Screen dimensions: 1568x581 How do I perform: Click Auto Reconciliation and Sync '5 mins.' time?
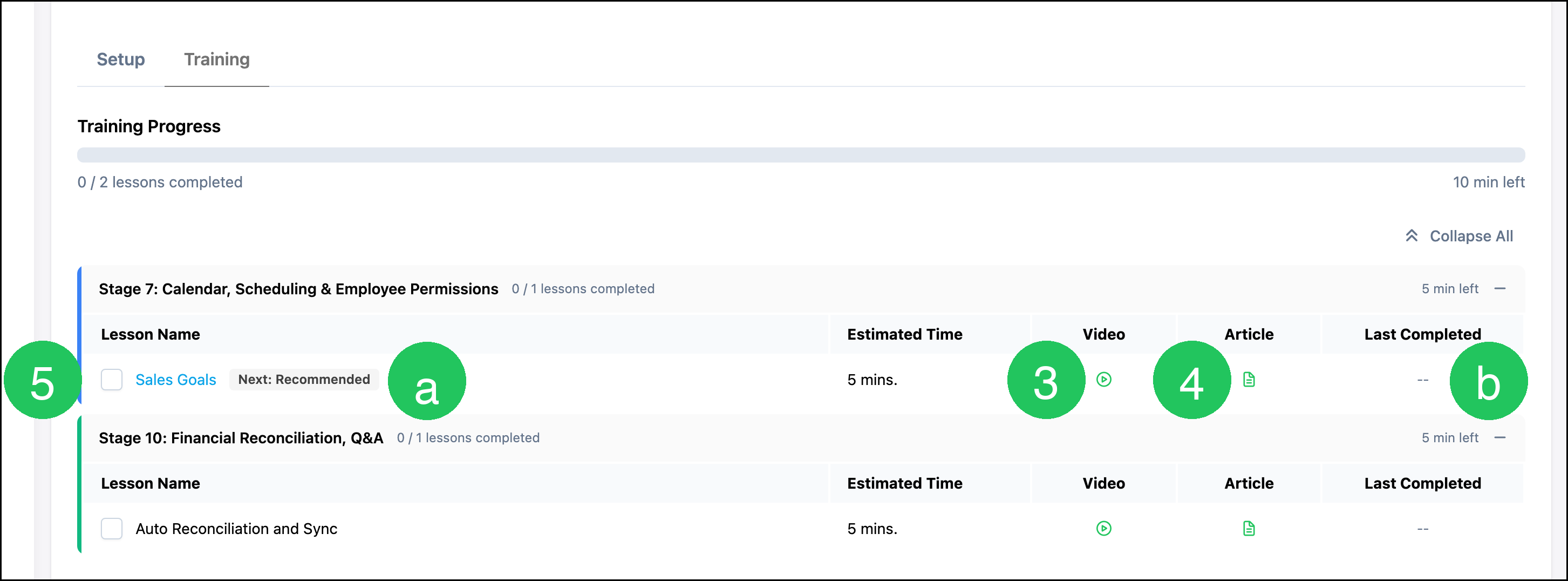click(871, 529)
